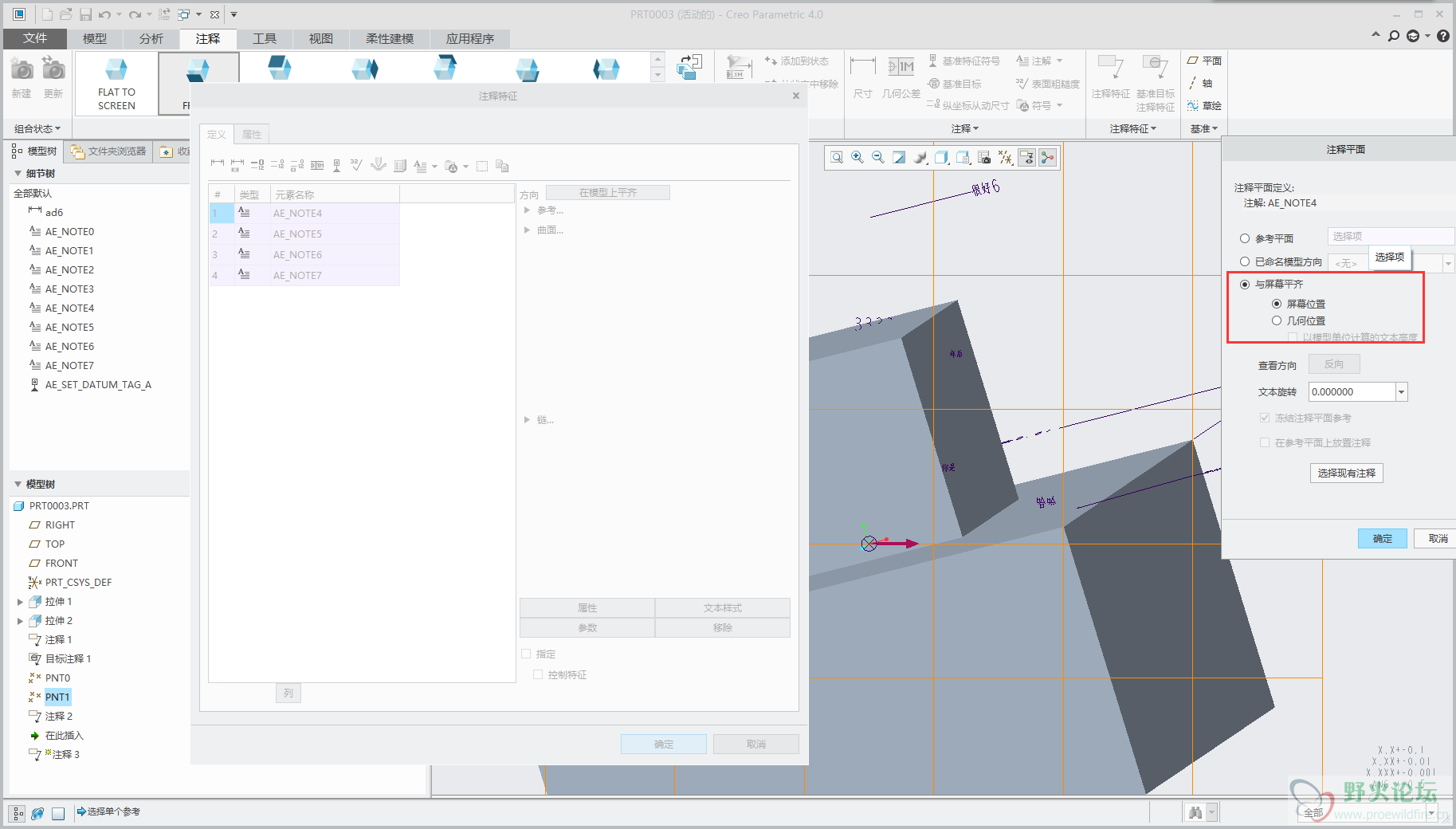This screenshot has width=1456, height=829.
Task: Select the FLAT TO SCREEN annotation plane thumbnail
Action: pos(116,84)
